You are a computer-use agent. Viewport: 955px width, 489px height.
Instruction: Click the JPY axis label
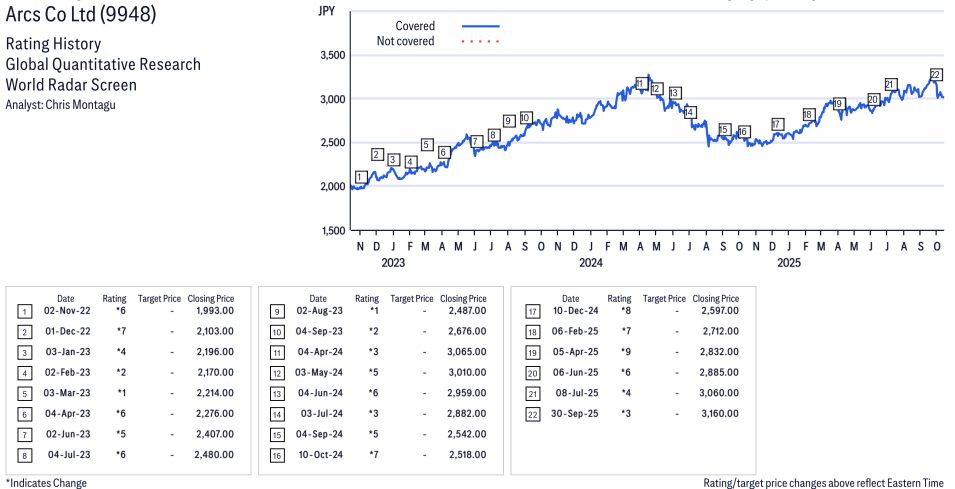point(326,11)
